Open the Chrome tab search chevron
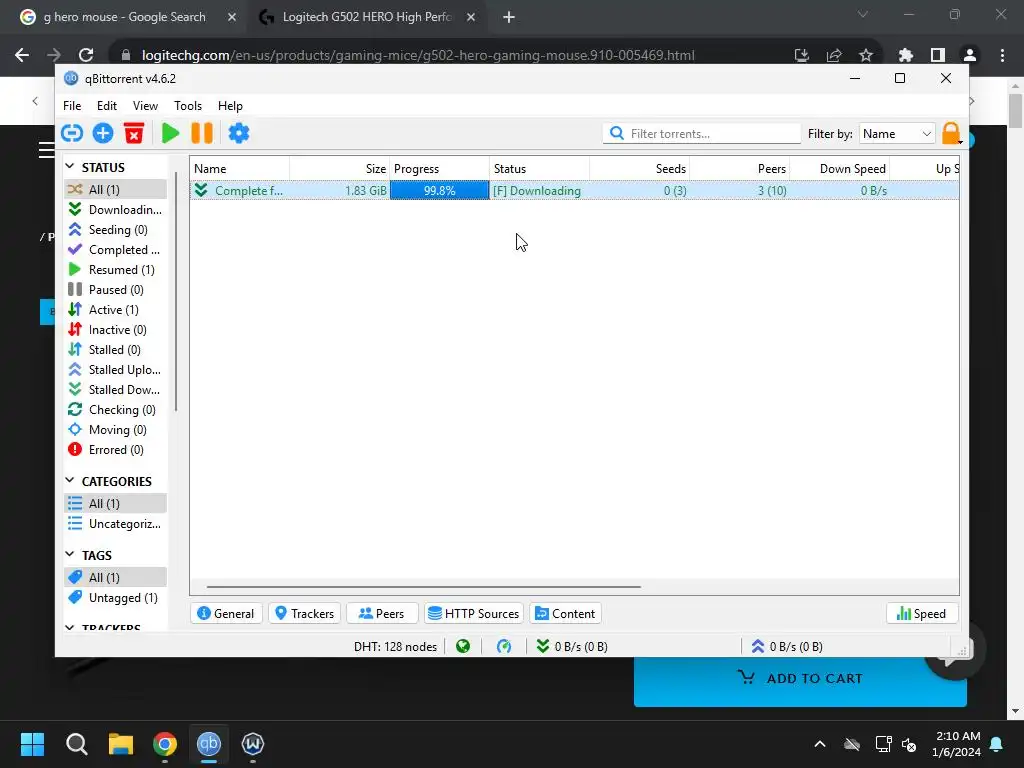Image resolution: width=1024 pixels, height=768 pixels. click(x=863, y=14)
